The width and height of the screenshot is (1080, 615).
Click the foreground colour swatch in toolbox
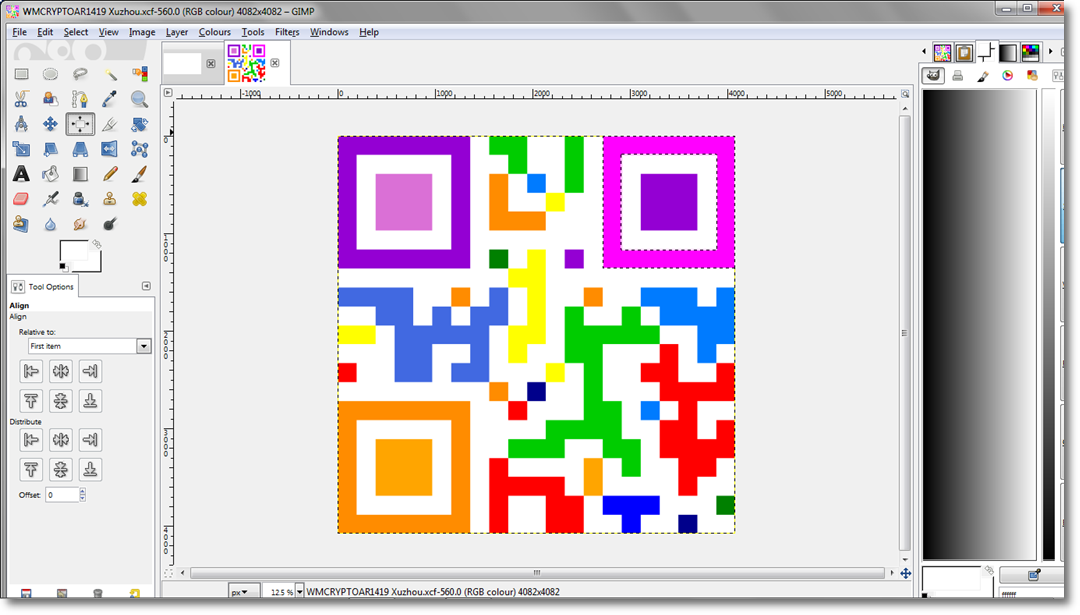[72, 252]
